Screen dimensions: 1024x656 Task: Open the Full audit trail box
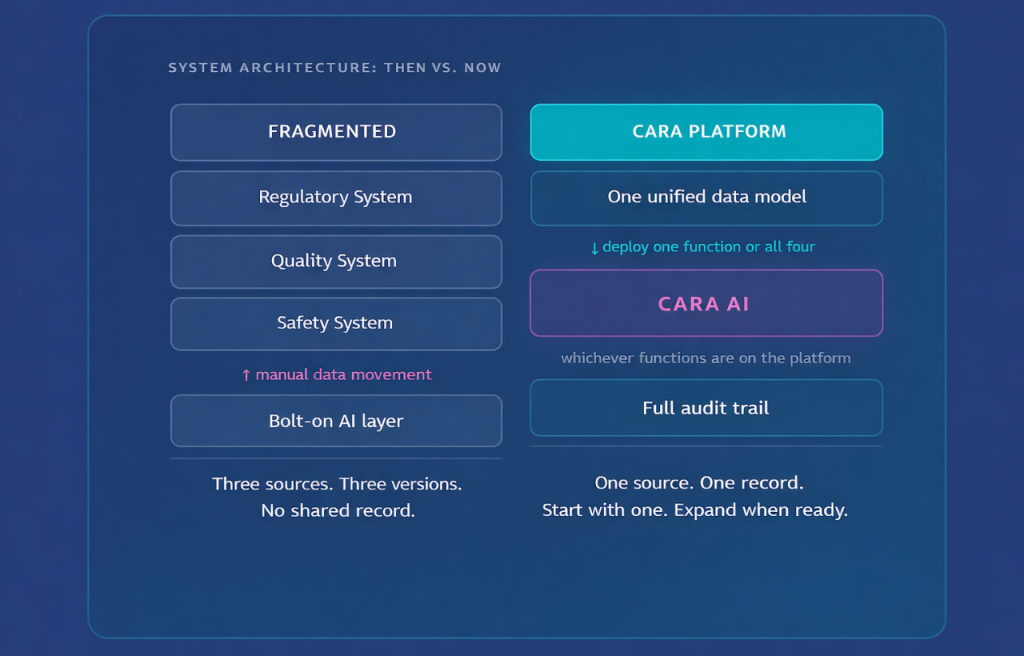click(x=706, y=408)
